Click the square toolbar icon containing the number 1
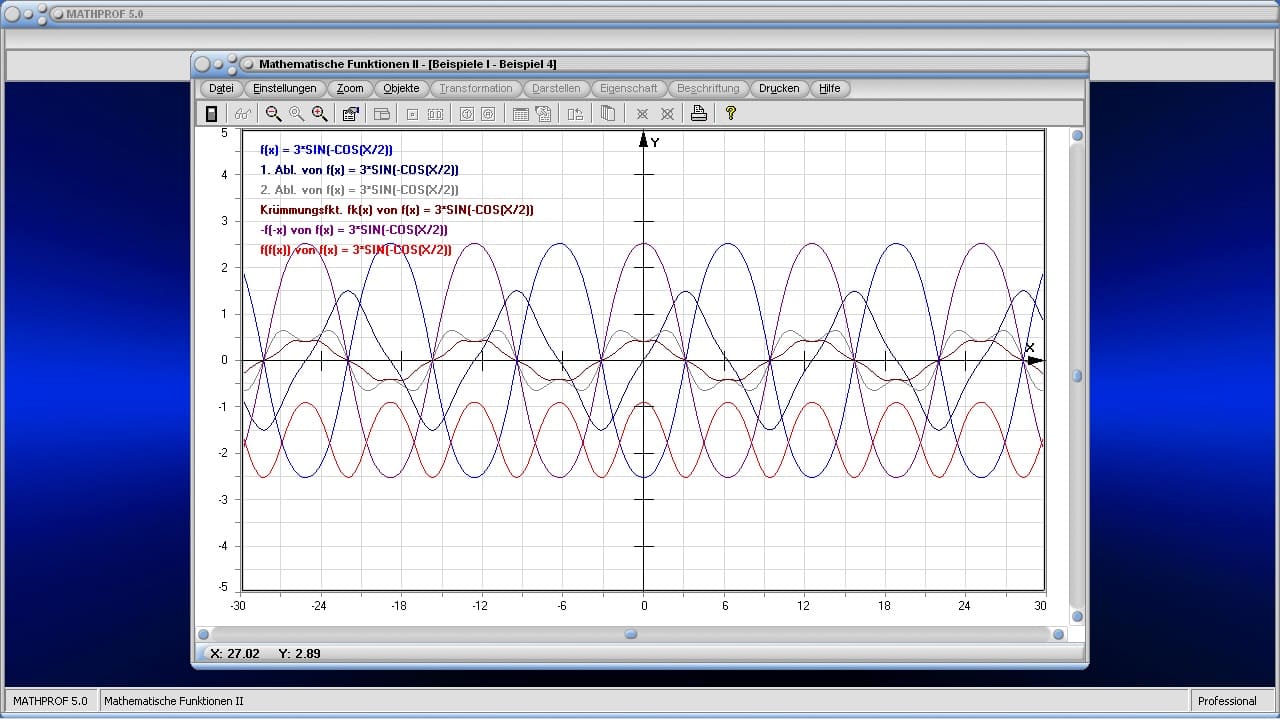Screen dimensions: 1280x720 coord(466,114)
